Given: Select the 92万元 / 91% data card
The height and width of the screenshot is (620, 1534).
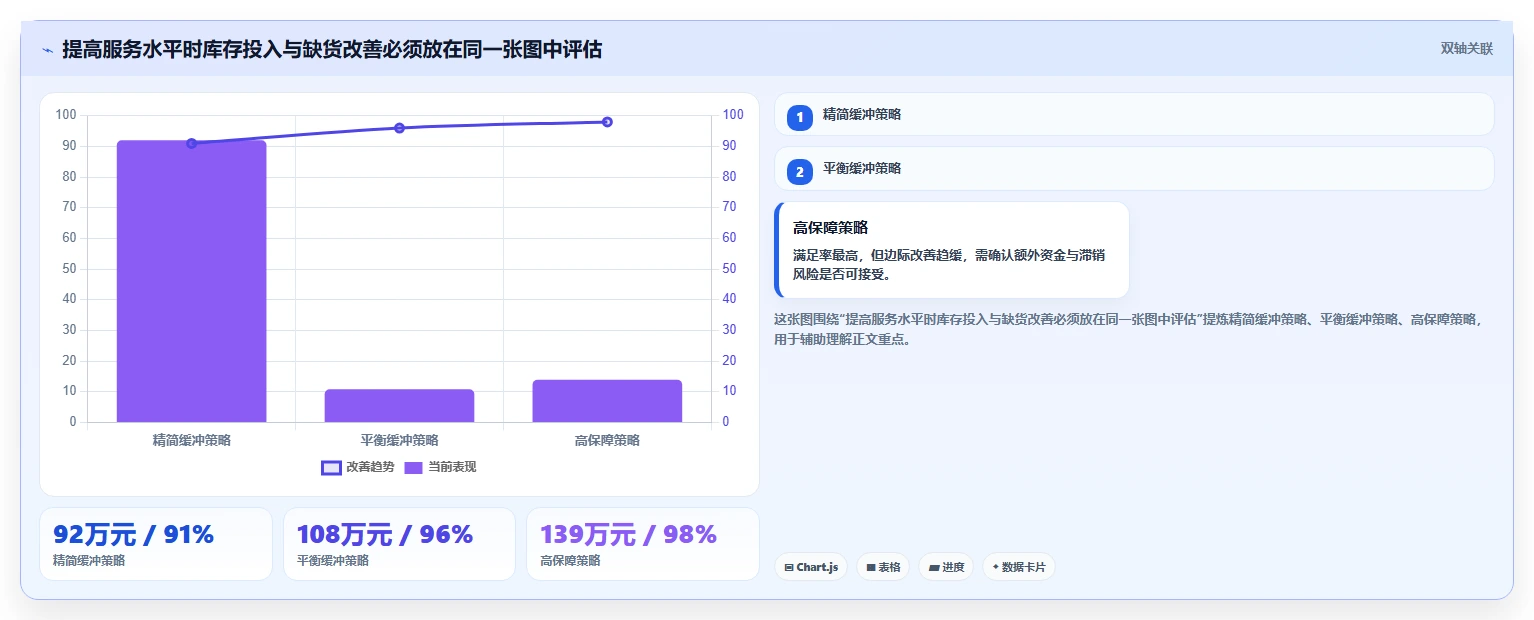Looking at the screenshot, I should coord(156,544).
